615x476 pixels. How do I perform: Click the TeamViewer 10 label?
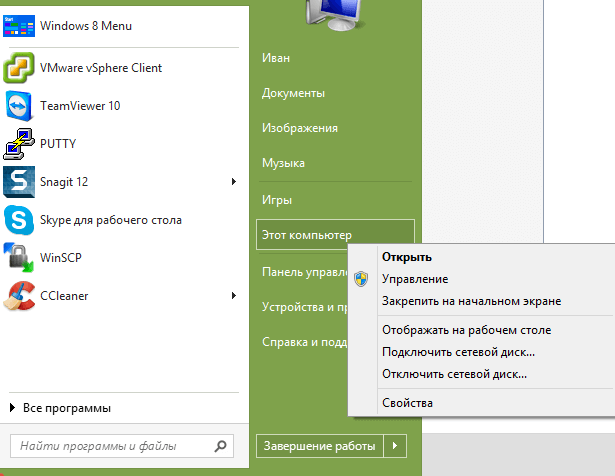point(80,106)
